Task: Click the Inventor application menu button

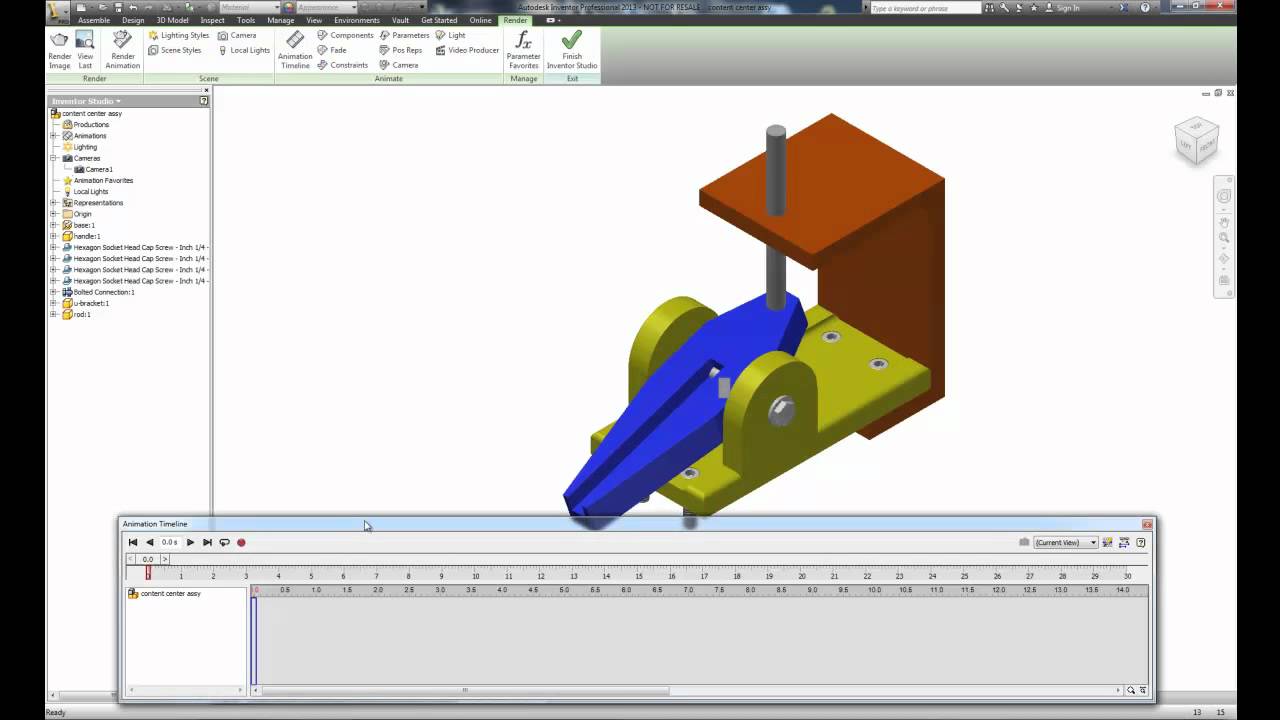Action: tap(59, 10)
